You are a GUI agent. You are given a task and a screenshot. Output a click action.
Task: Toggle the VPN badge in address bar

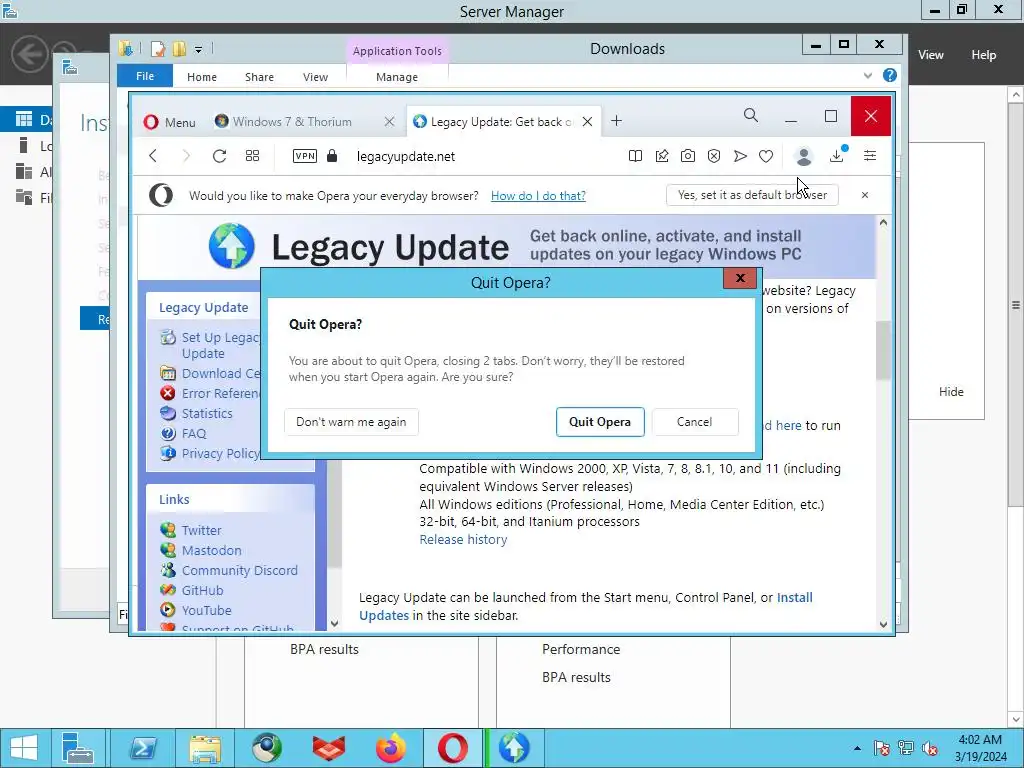(305, 156)
